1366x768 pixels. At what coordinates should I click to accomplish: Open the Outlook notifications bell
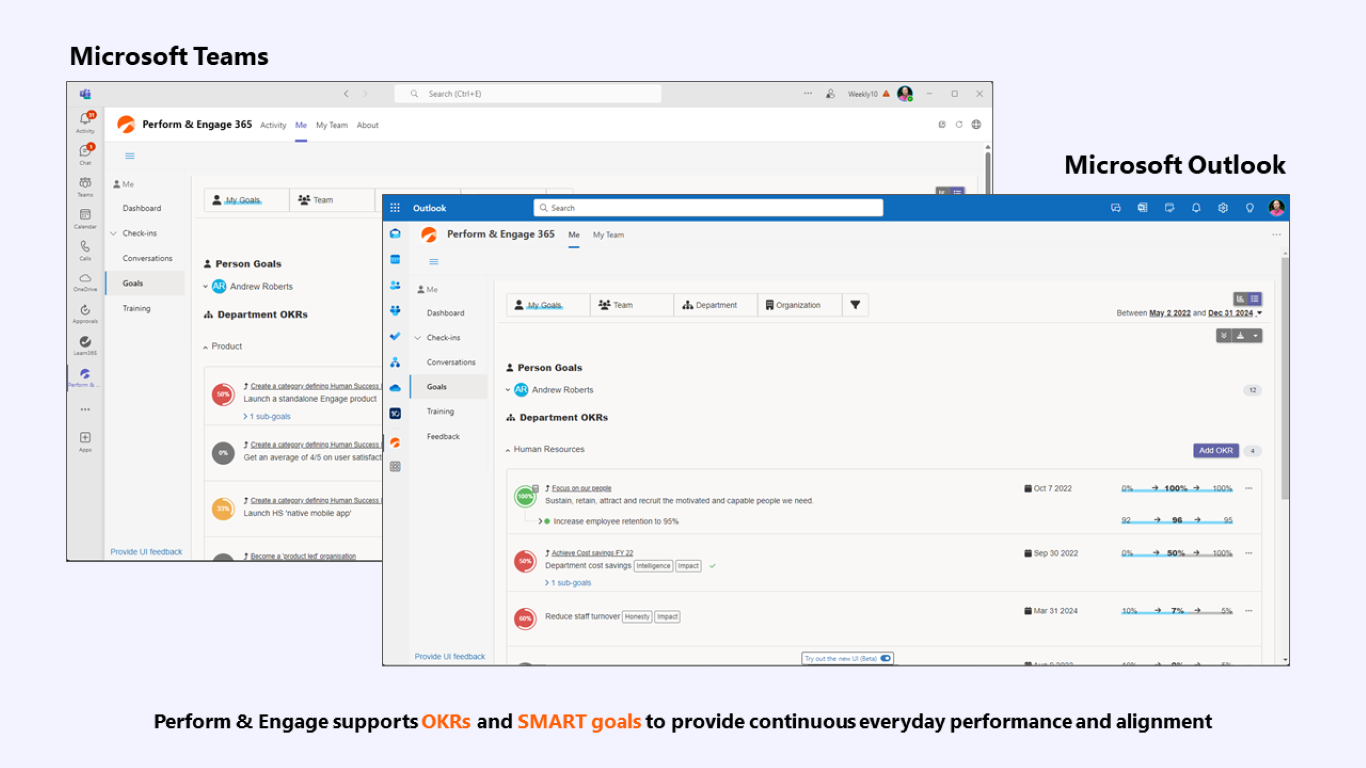[1196, 208]
